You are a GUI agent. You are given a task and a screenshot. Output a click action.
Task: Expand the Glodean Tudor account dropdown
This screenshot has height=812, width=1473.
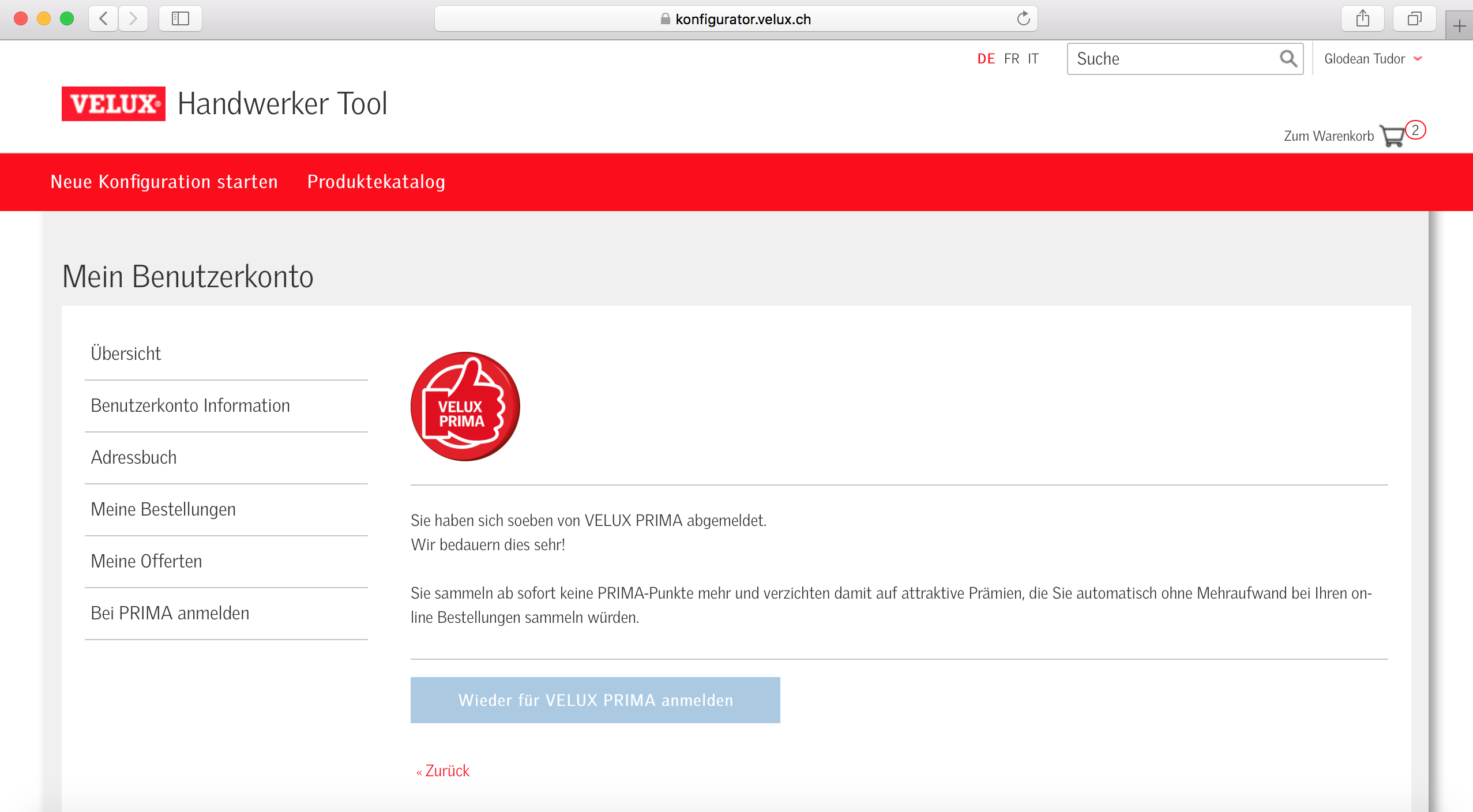(x=1374, y=58)
